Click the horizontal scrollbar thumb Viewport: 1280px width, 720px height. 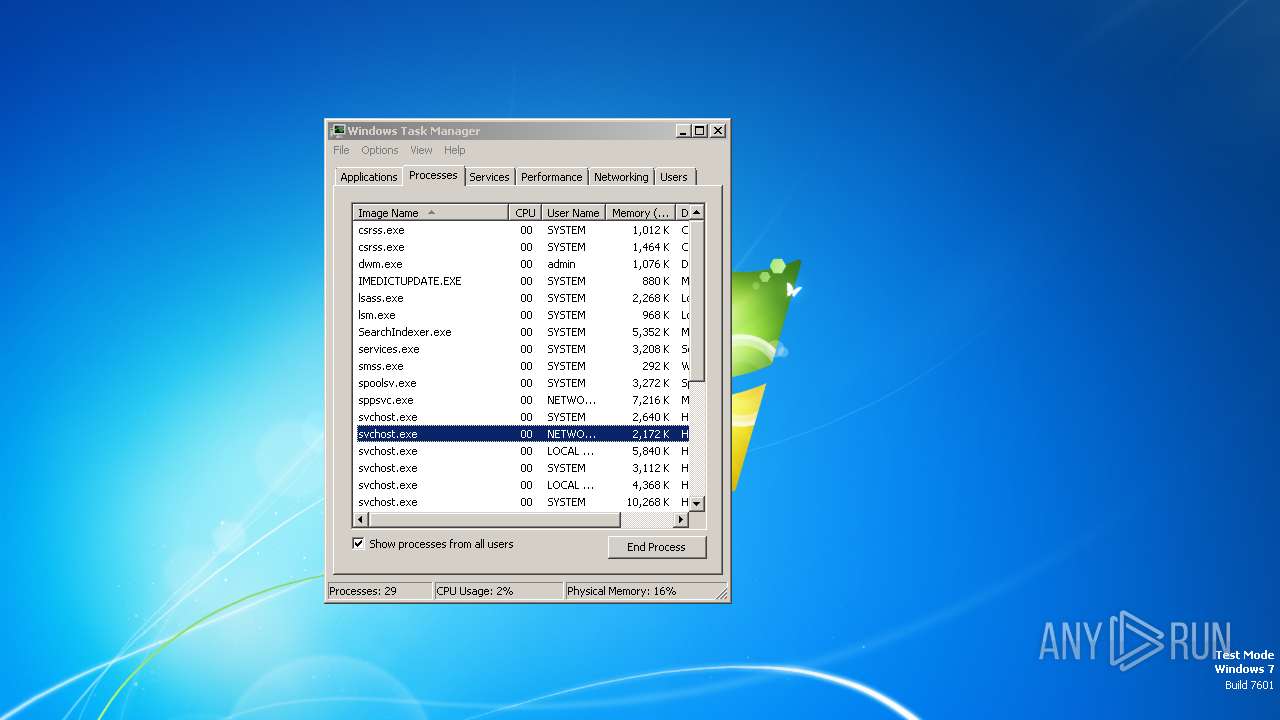(494, 520)
